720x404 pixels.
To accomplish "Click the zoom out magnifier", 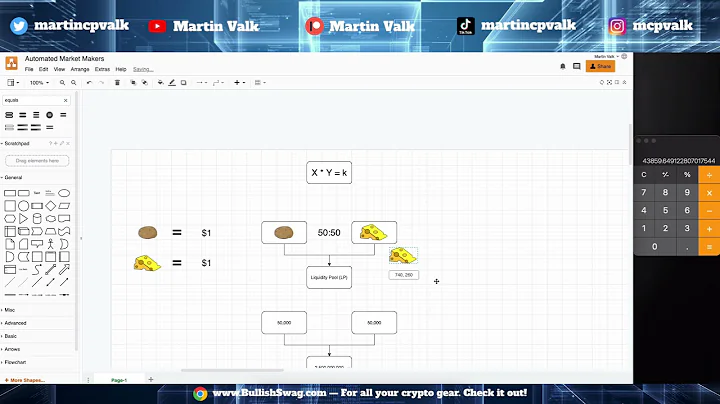I will [x=73, y=83].
